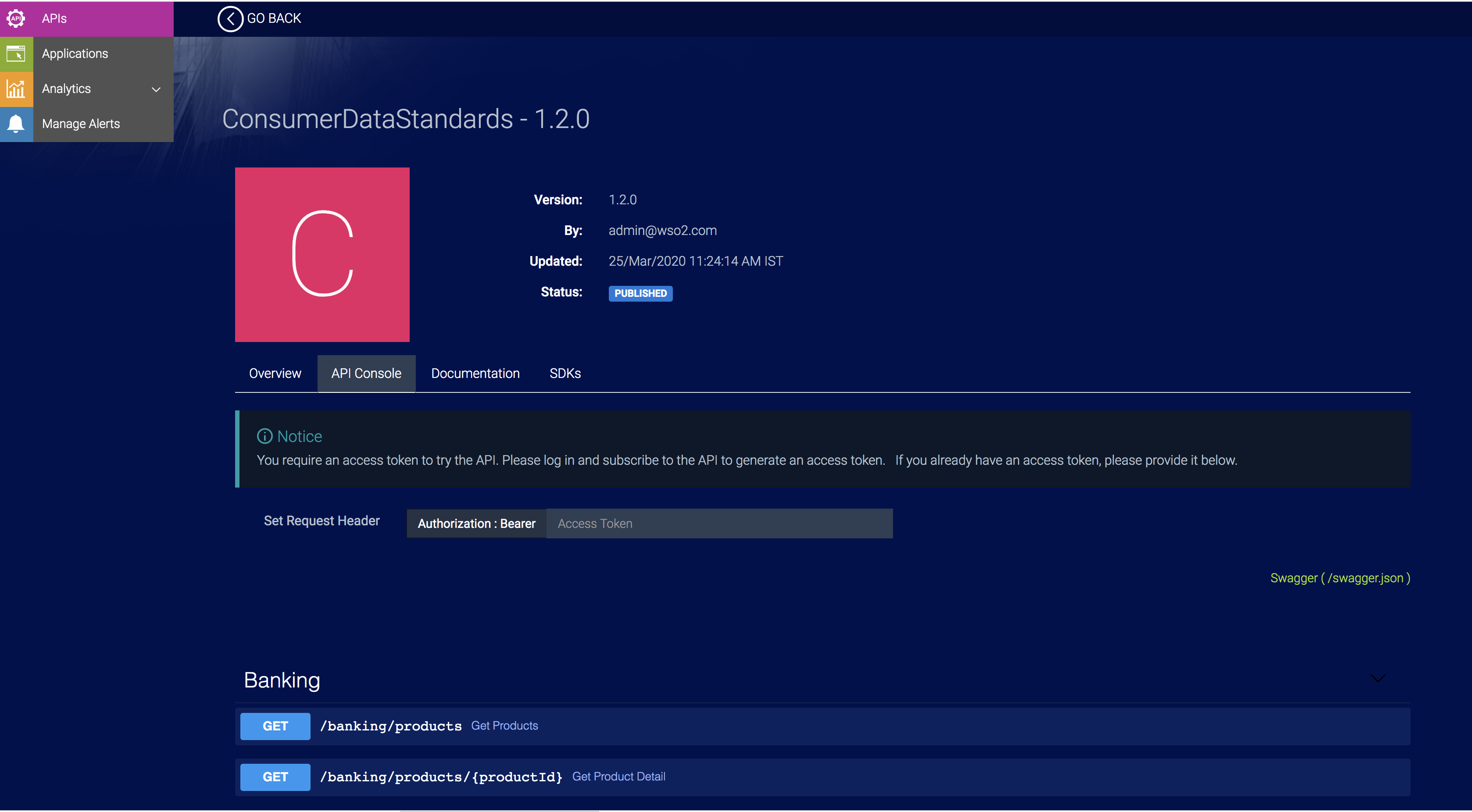Screen dimensions: 1472x812
Task: Open the SDKs tab
Action: (x=565, y=374)
